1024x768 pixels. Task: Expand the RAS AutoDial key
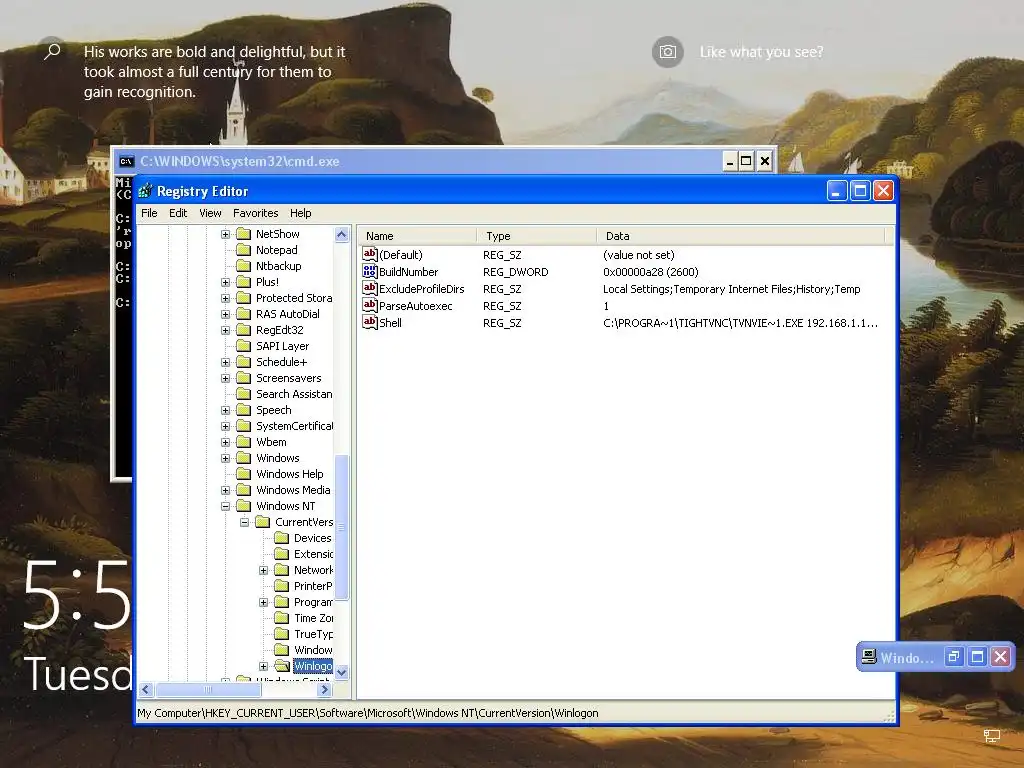pos(225,314)
